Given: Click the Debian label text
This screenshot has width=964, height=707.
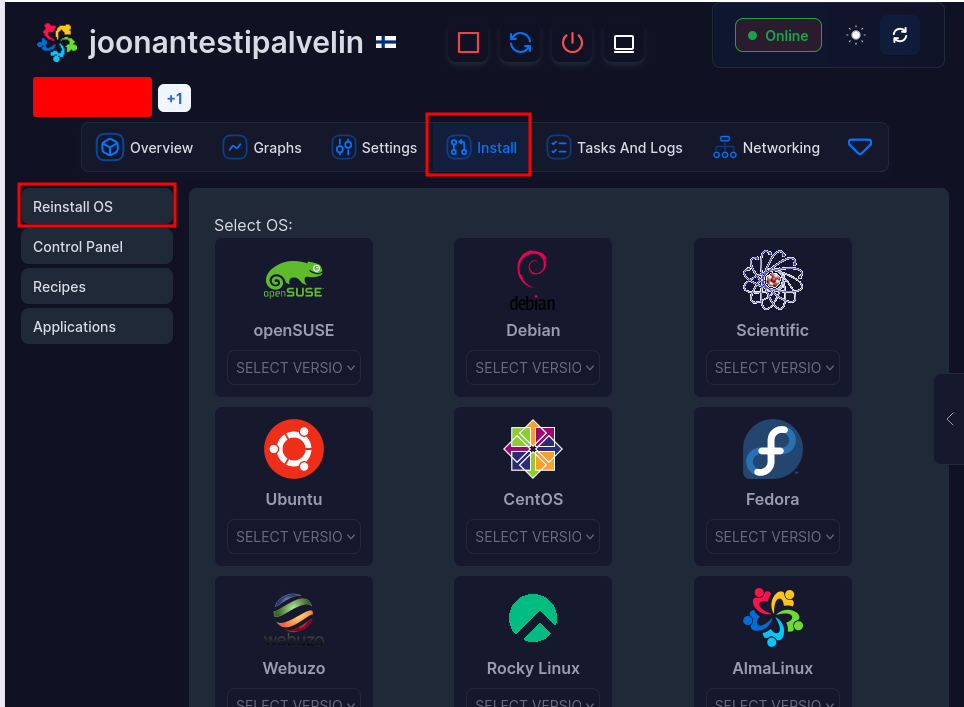Looking at the screenshot, I should point(532,330).
